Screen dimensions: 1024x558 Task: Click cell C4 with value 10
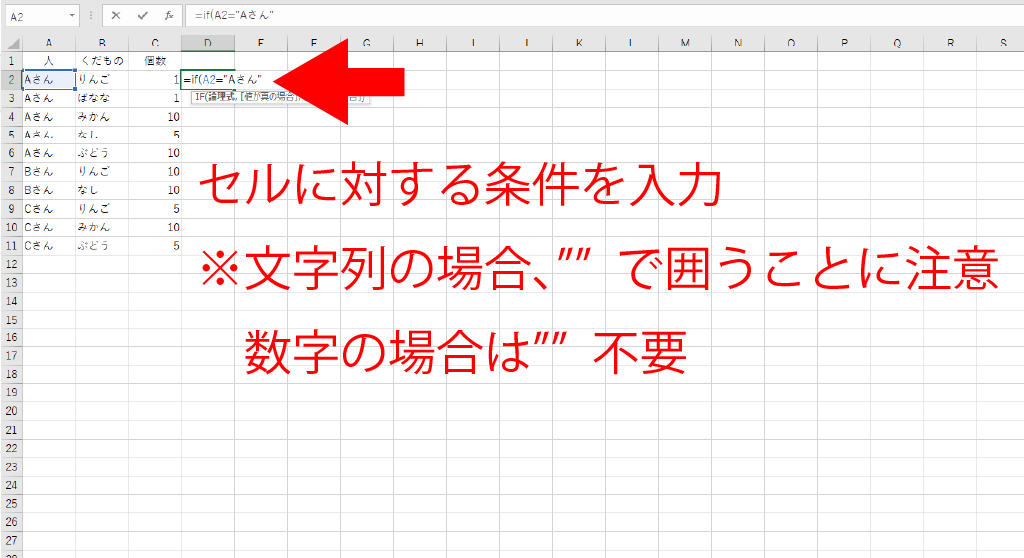(155, 116)
